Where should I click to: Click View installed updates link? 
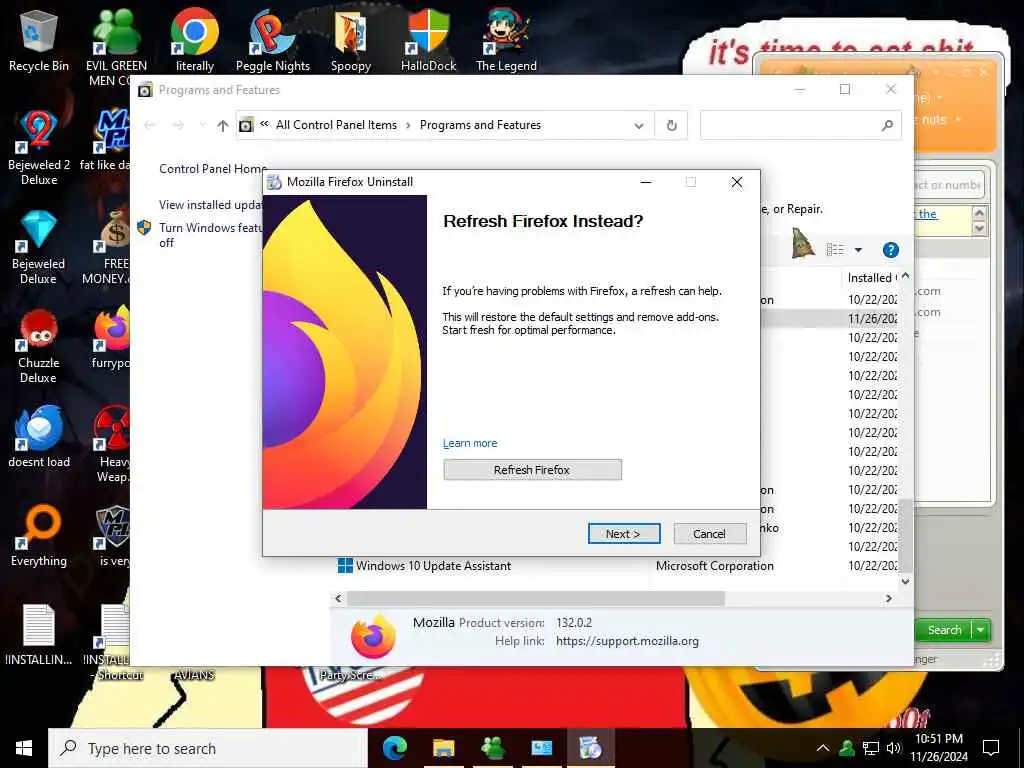210,204
